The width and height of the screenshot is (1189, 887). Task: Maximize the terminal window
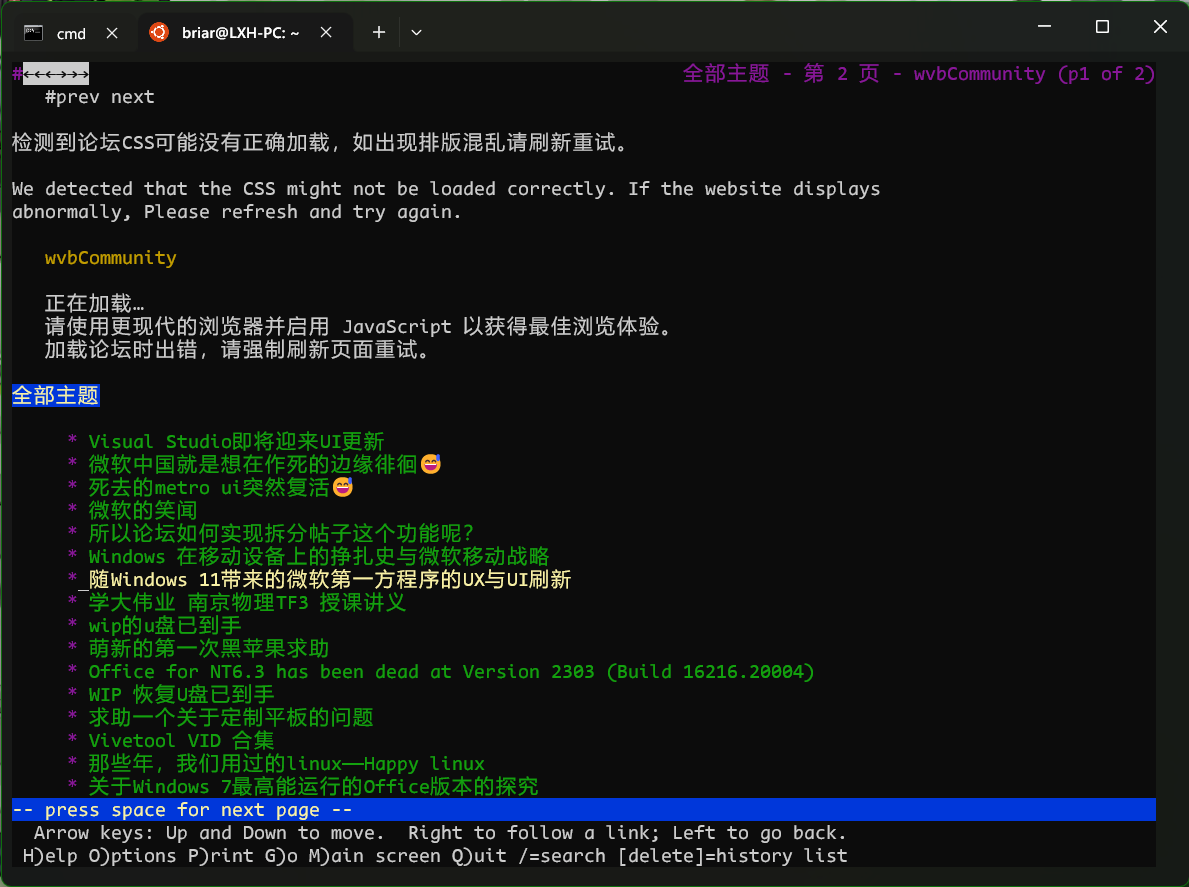(1103, 27)
